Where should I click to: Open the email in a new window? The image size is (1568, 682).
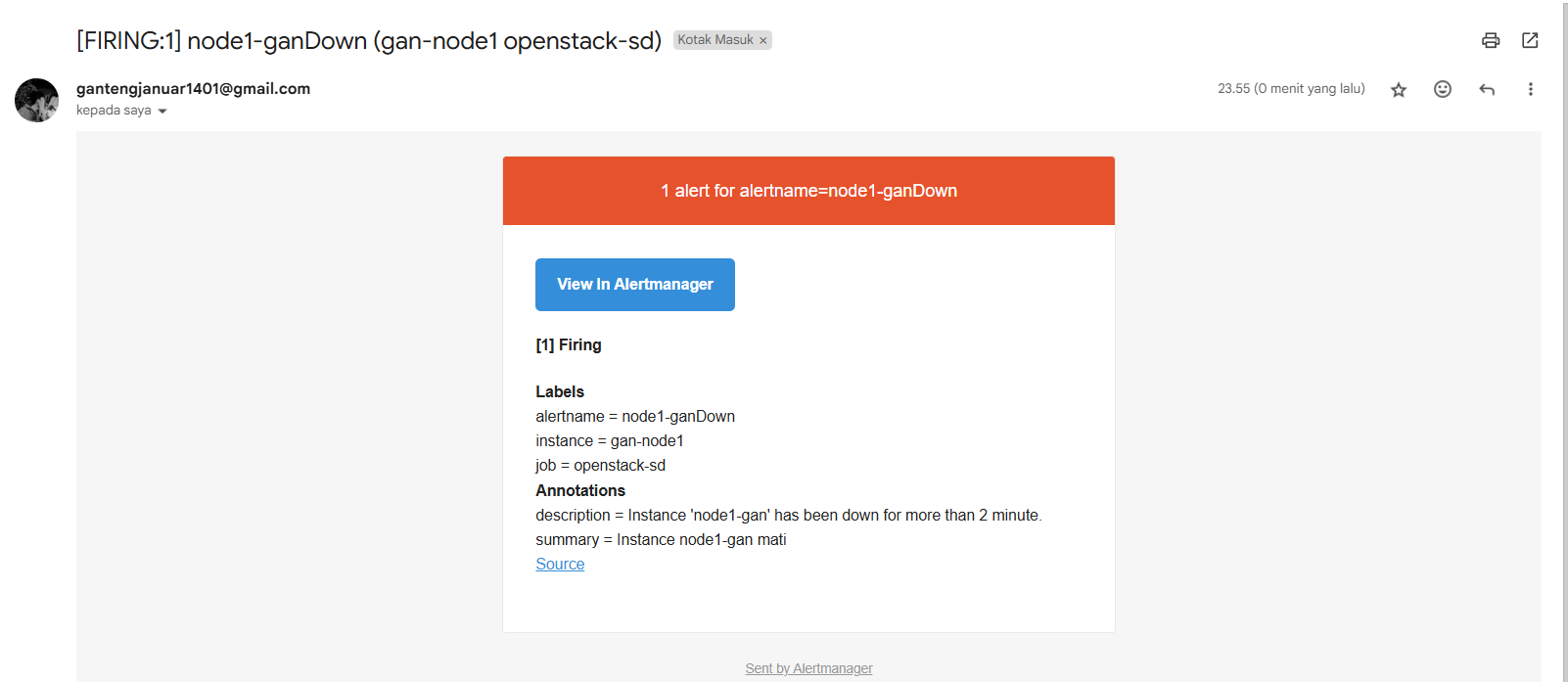(x=1530, y=40)
